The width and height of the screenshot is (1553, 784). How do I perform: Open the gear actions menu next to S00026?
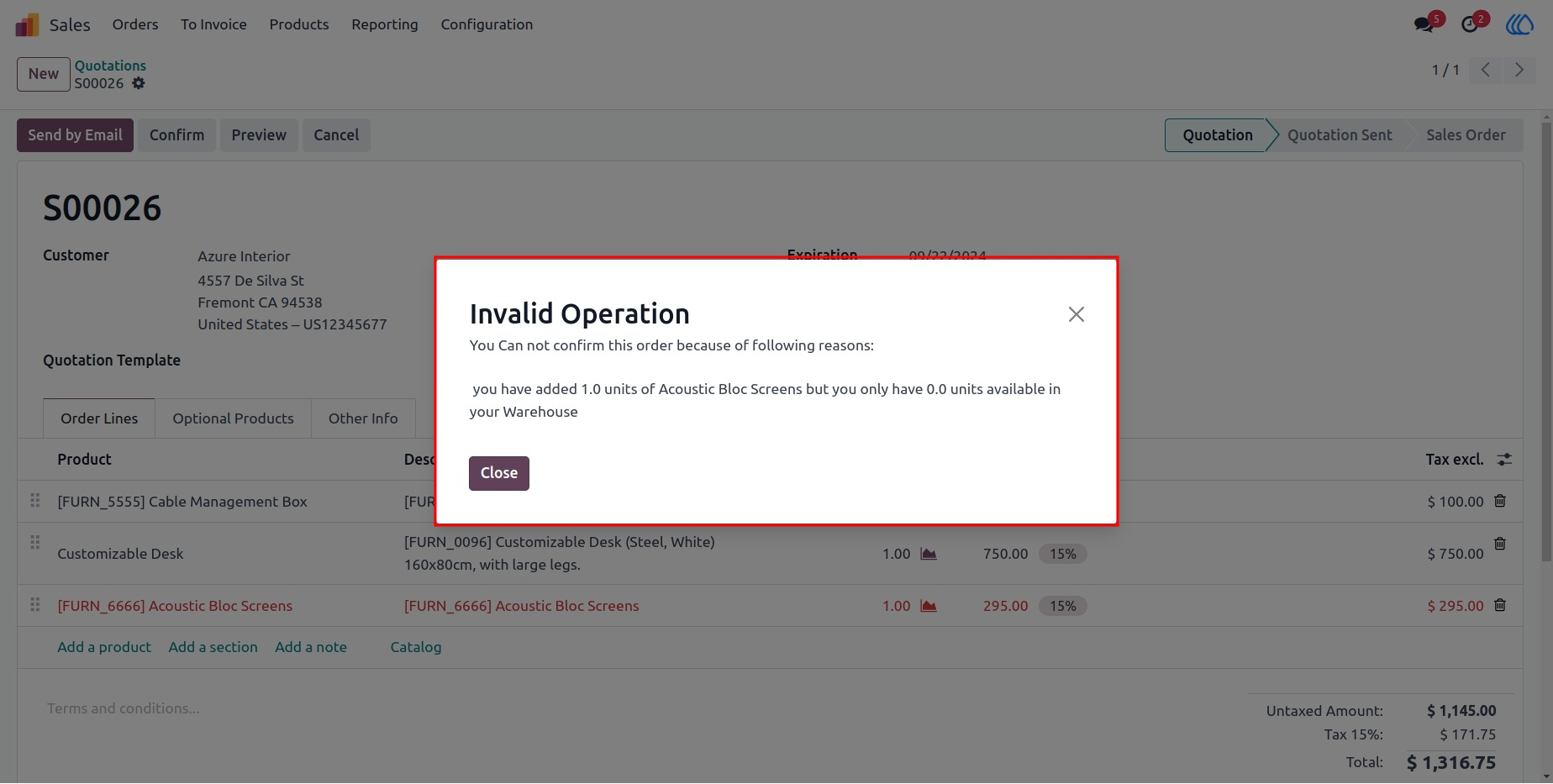point(139,83)
